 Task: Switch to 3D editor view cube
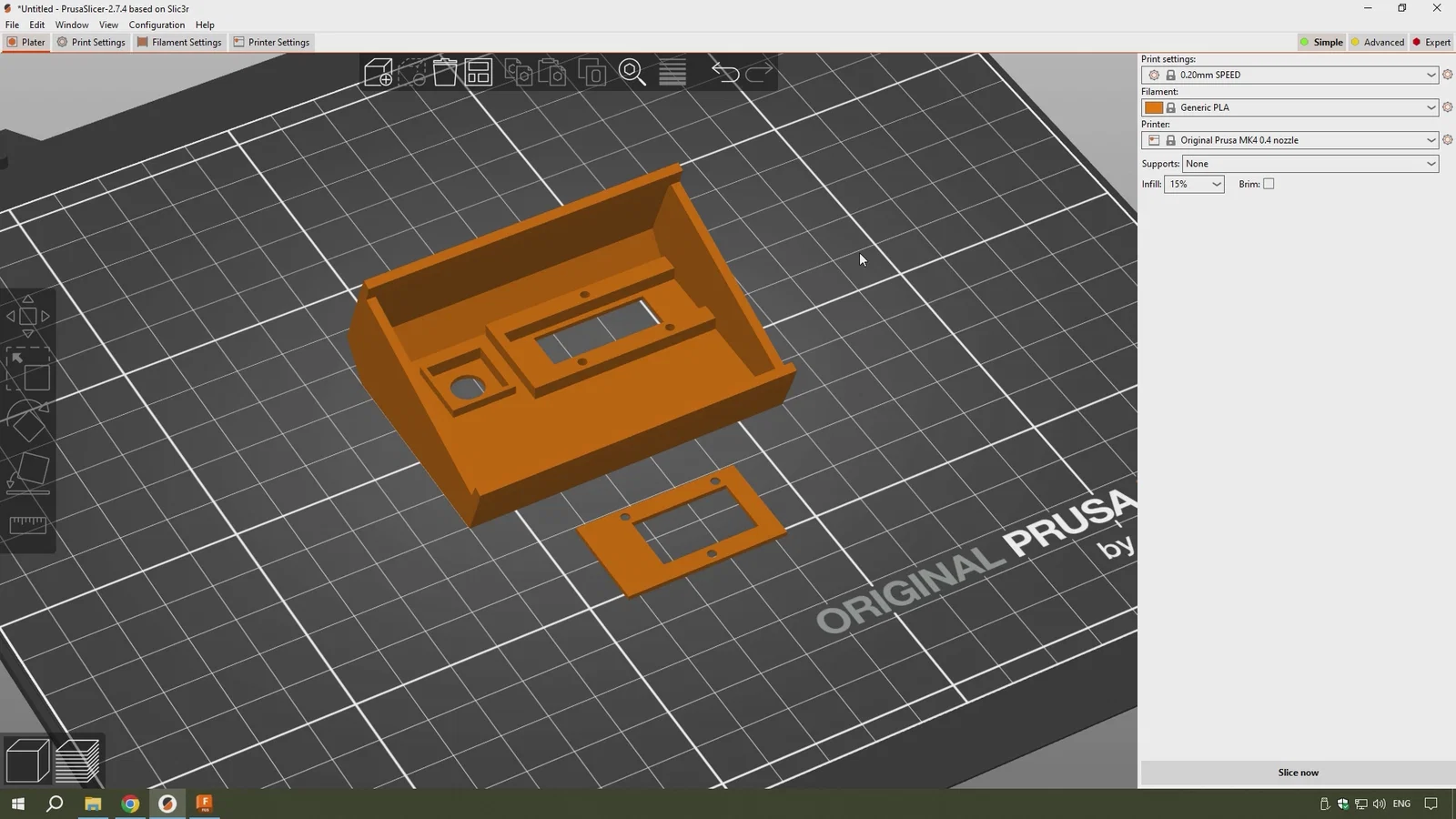pyautogui.click(x=27, y=761)
